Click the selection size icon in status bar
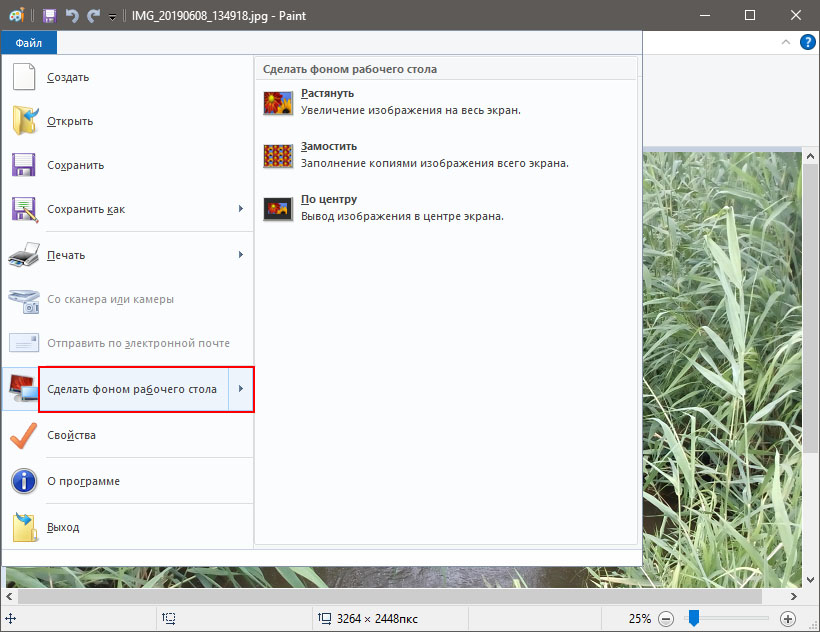 [168, 618]
